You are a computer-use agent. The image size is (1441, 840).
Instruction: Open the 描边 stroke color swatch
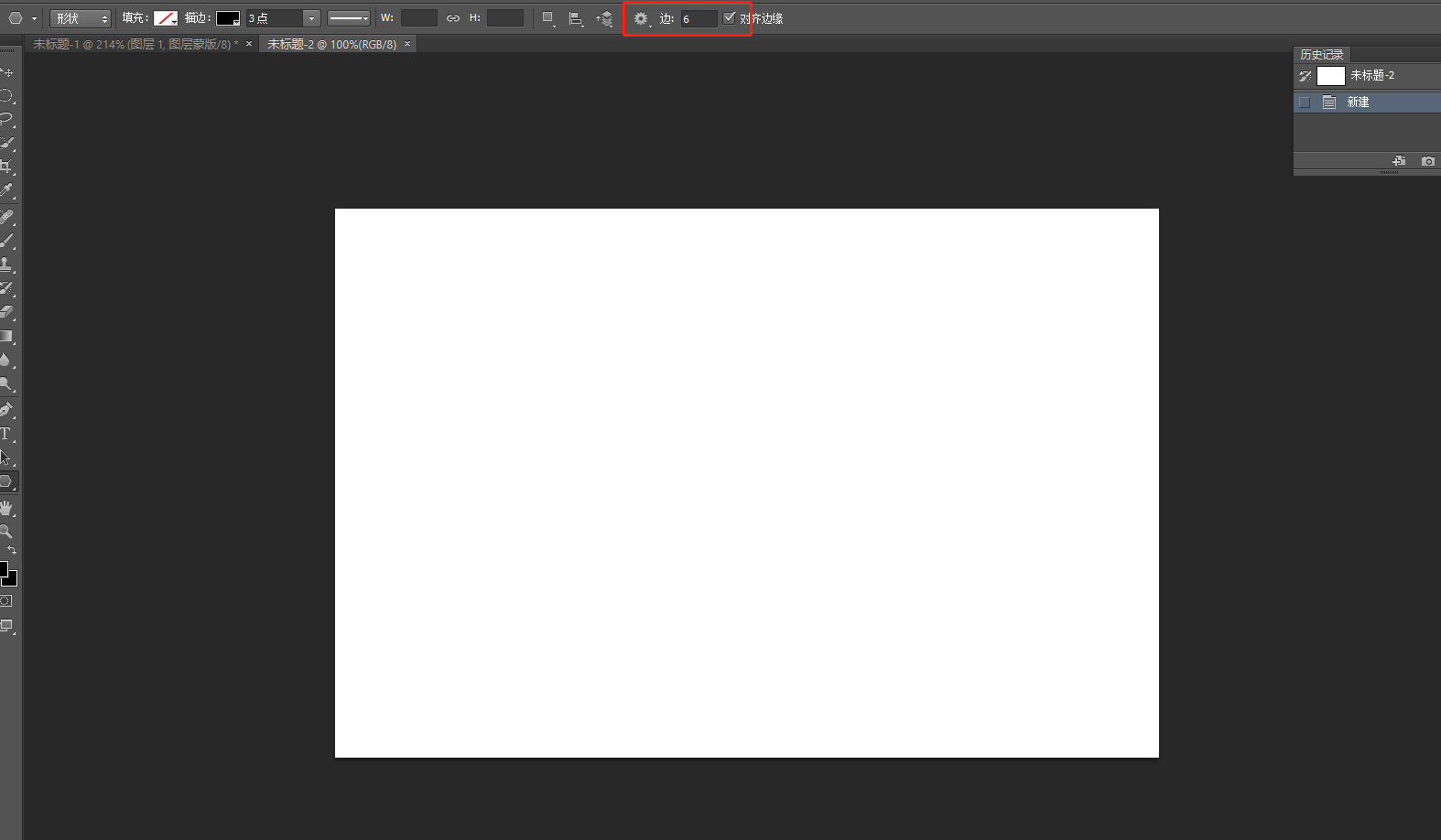[228, 18]
